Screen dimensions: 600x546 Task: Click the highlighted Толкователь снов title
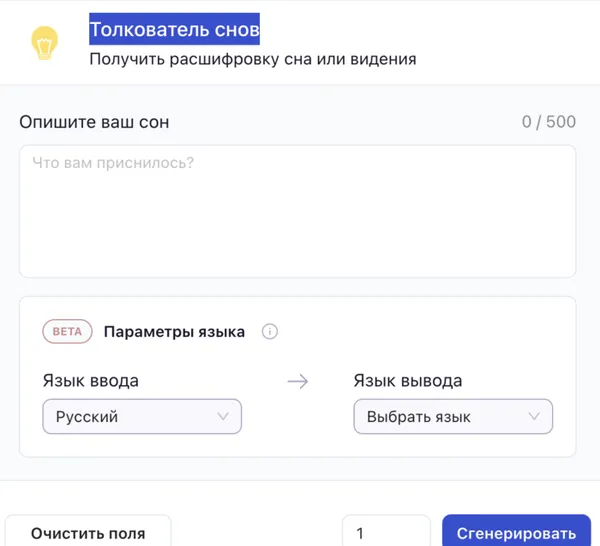click(x=174, y=29)
